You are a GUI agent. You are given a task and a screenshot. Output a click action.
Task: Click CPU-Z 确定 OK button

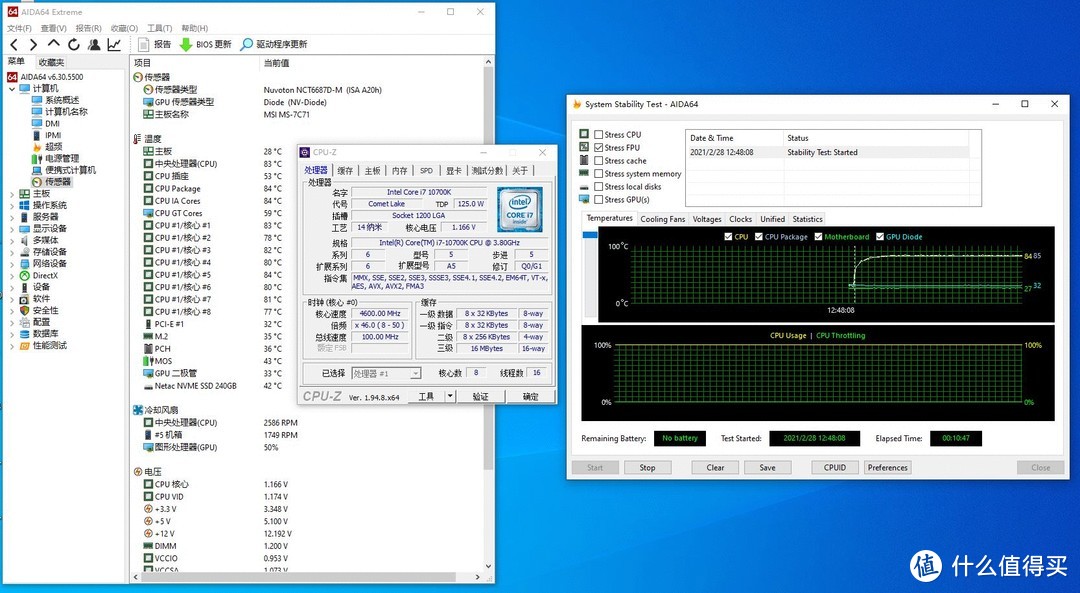530,396
